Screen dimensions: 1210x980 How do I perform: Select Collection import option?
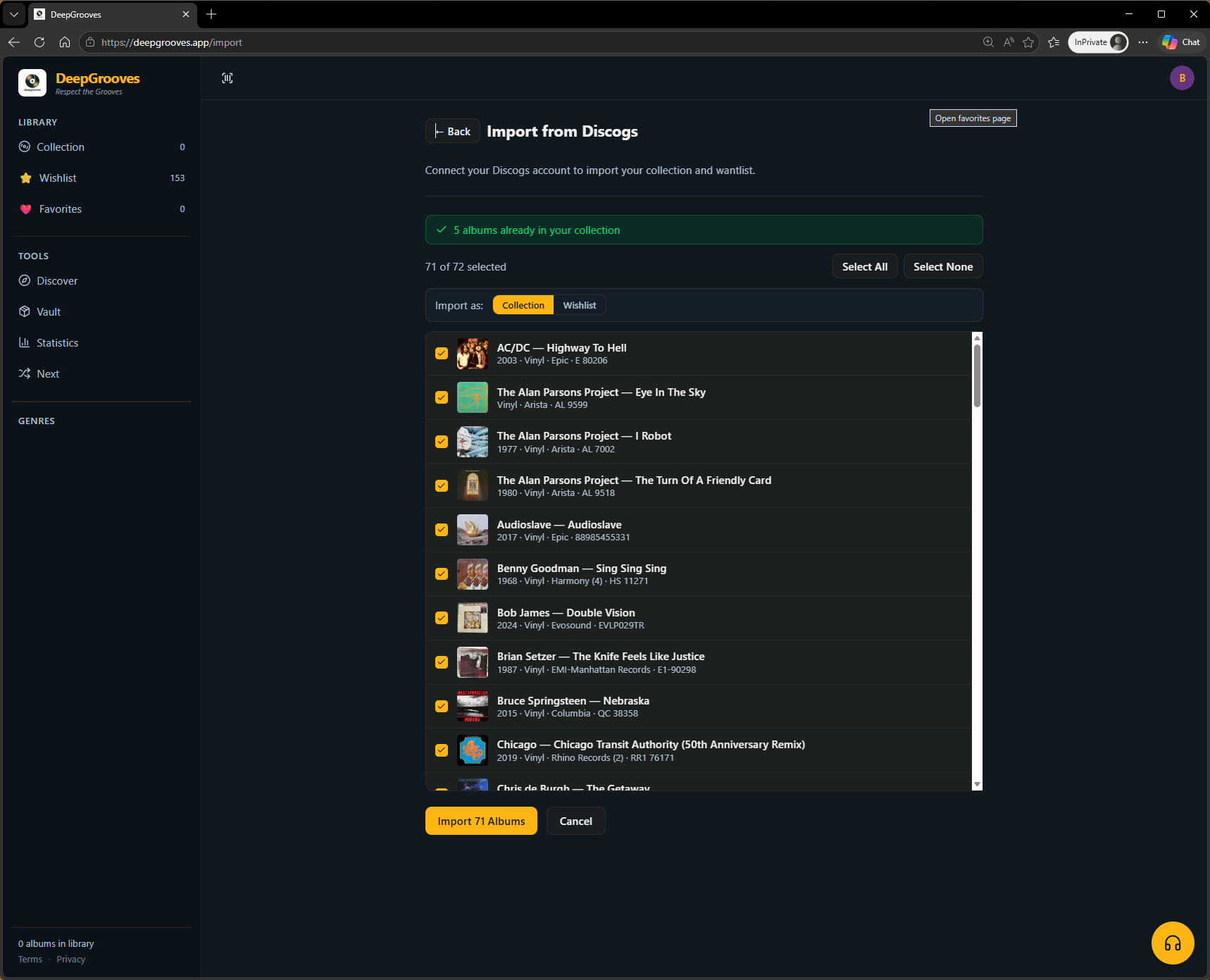(523, 305)
